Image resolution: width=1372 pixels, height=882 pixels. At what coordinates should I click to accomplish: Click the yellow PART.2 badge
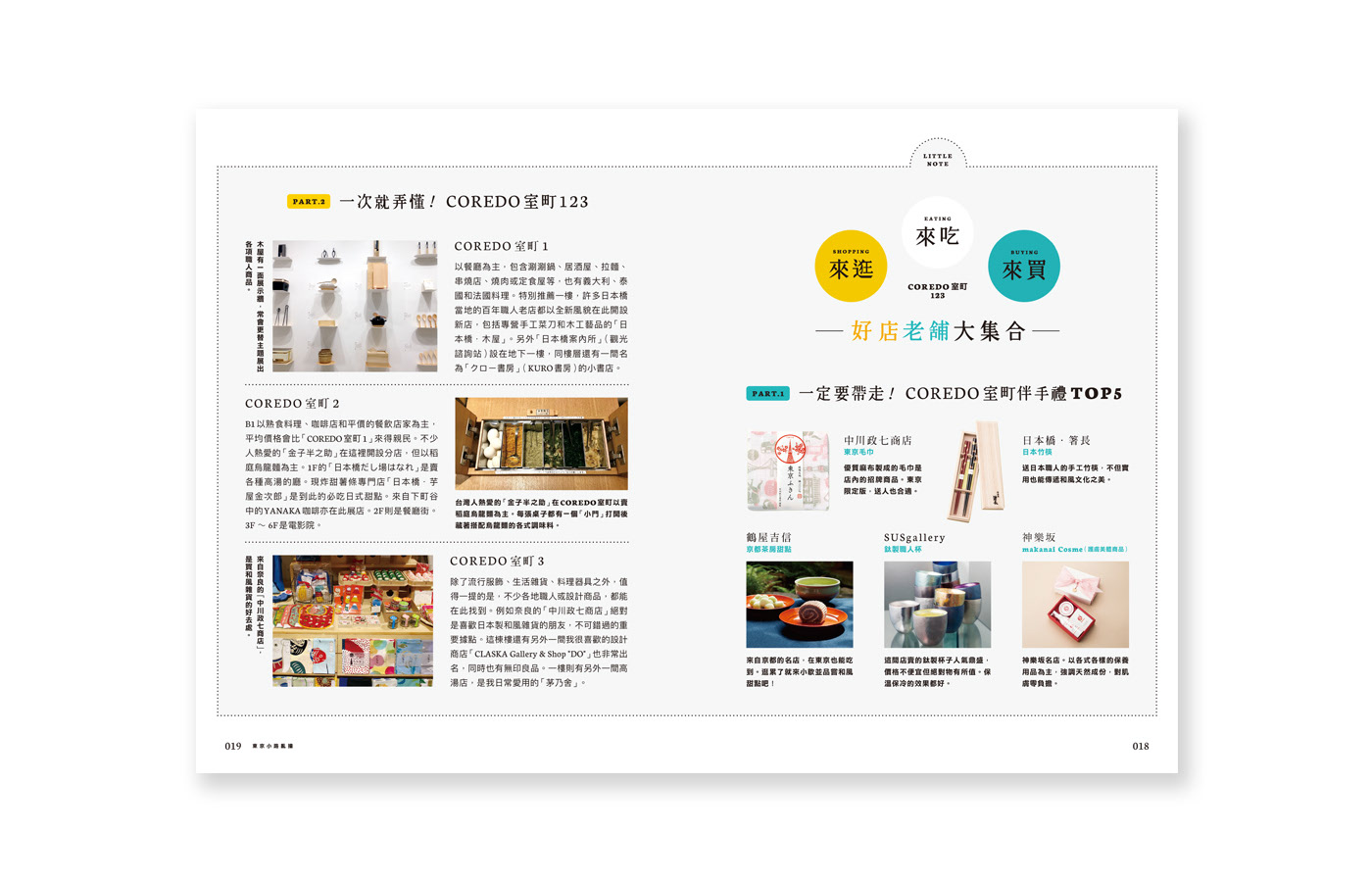tap(309, 202)
